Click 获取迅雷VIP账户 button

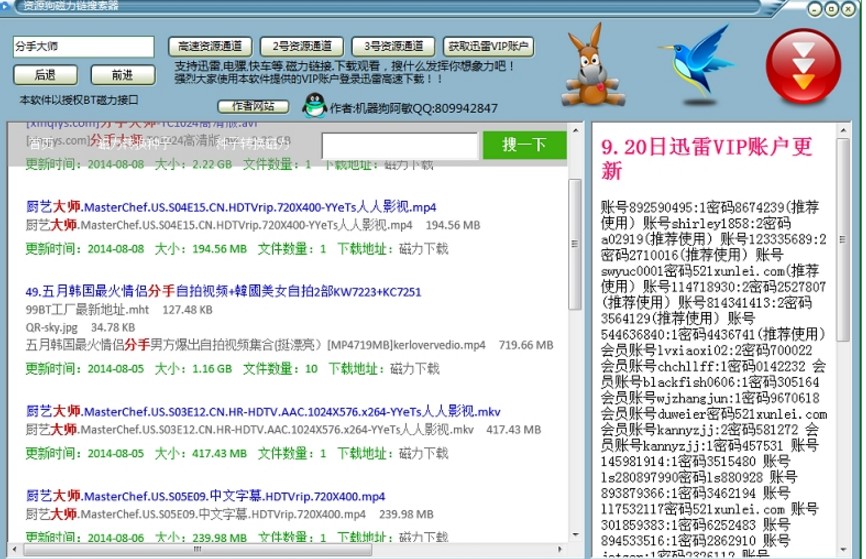[x=488, y=46]
